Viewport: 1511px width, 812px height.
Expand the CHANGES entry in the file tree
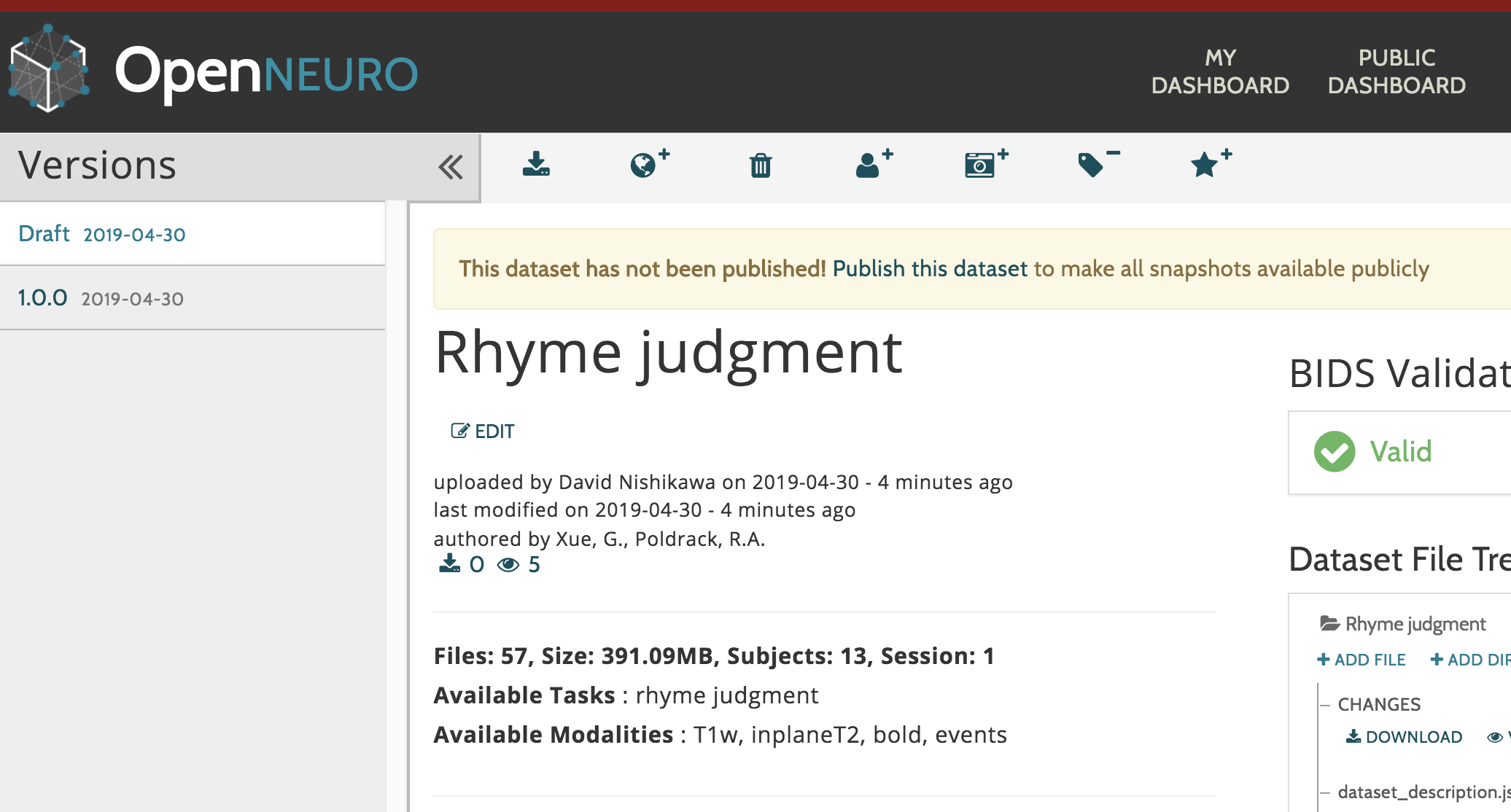(1378, 704)
